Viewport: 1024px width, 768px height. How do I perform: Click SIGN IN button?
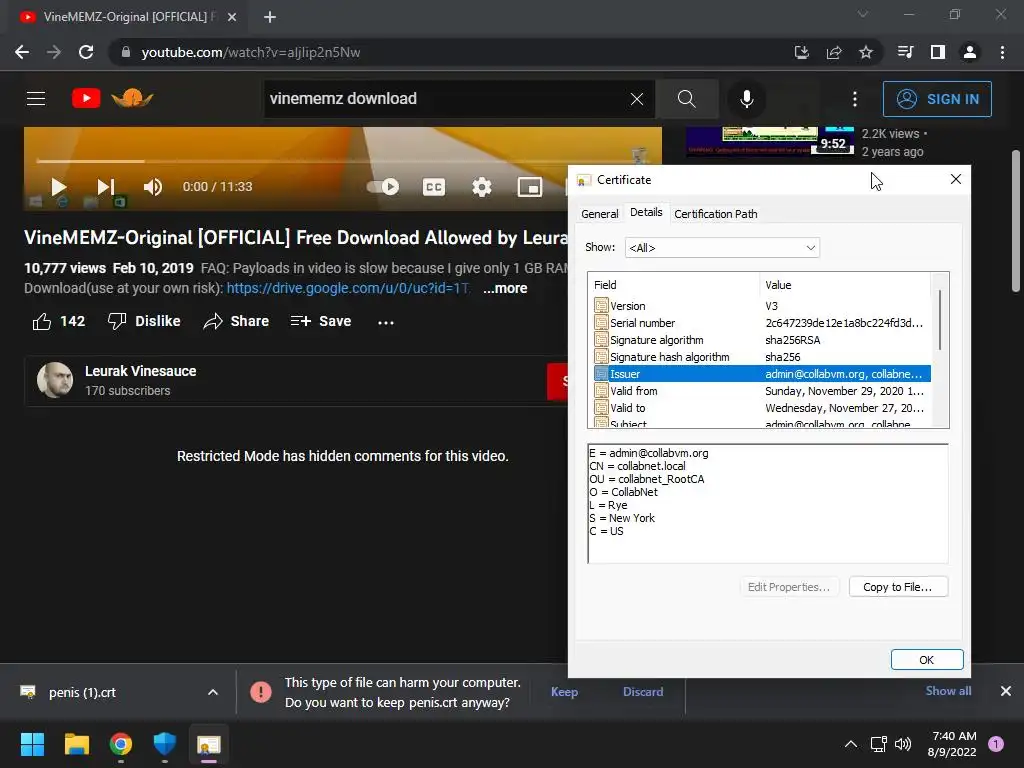coord(937,99)
